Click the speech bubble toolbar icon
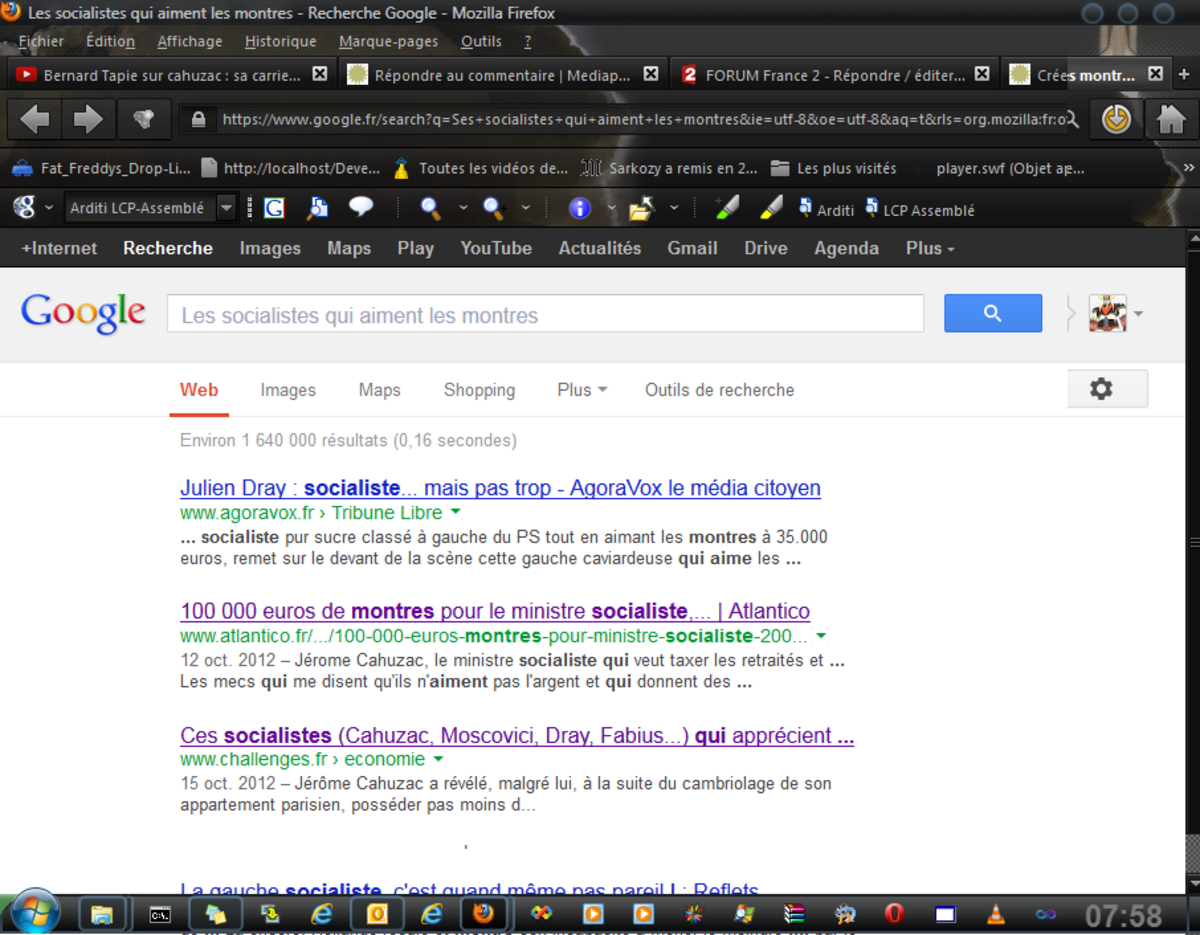The height and width of the screenshot is (935, 1200). 361,208
